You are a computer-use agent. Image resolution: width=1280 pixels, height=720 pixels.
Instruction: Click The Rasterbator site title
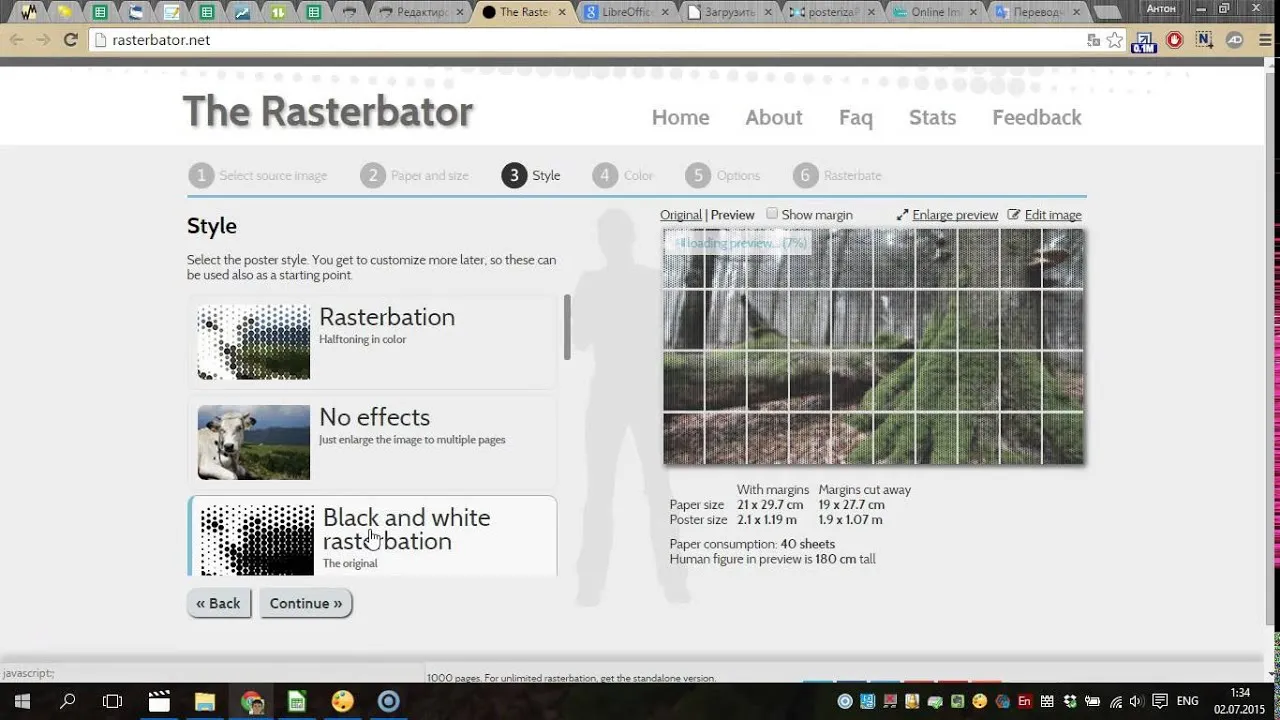pyautogui.click(x=328, y=112)
